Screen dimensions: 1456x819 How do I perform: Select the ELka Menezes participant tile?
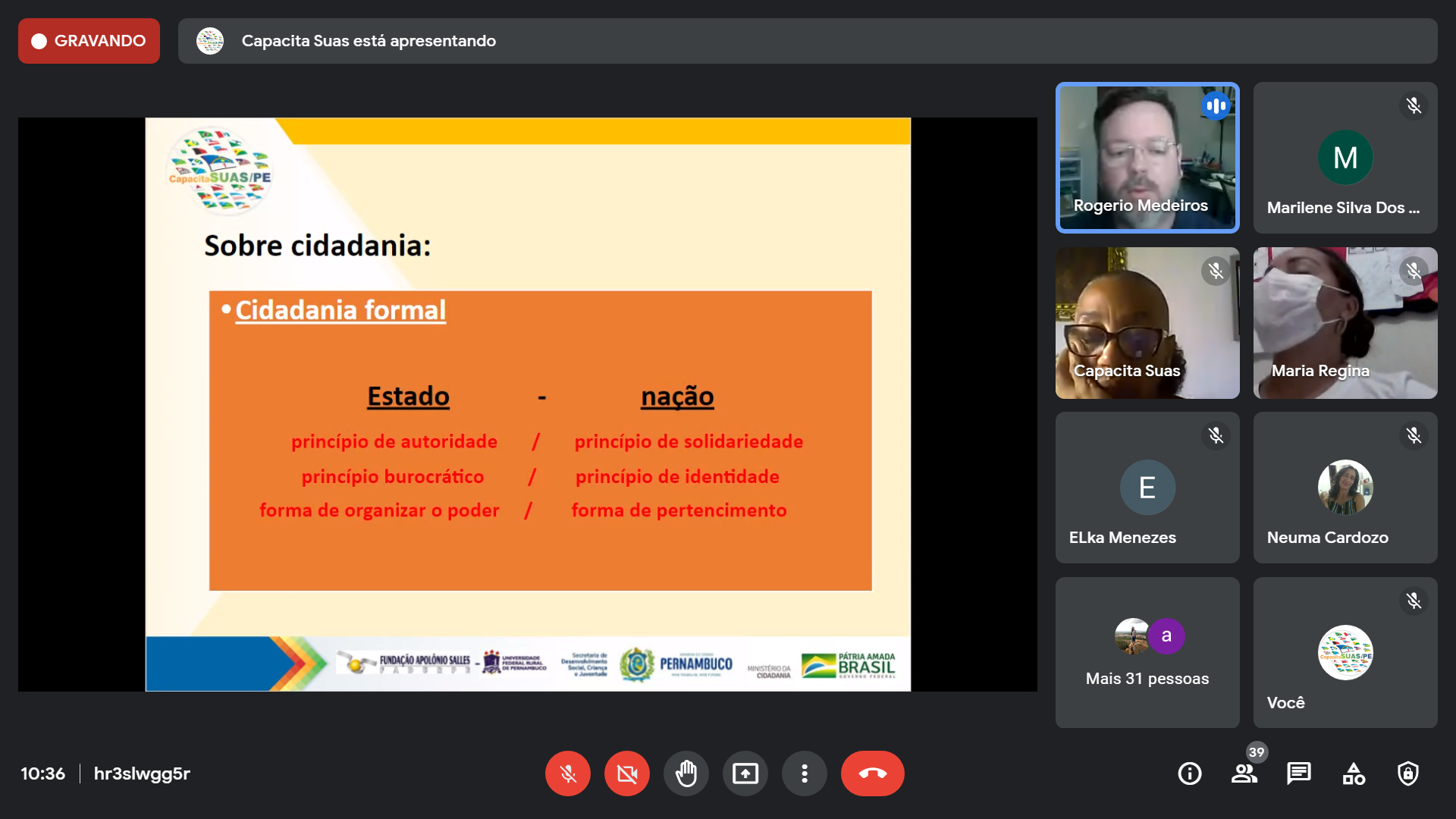point(1147,487)
